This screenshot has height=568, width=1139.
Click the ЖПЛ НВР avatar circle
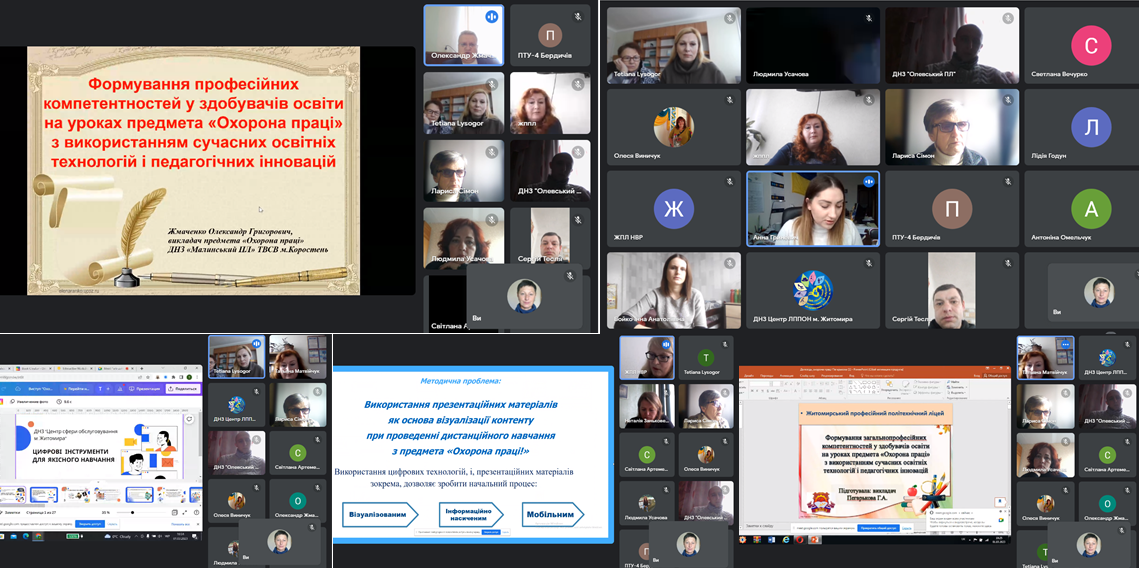673,209
